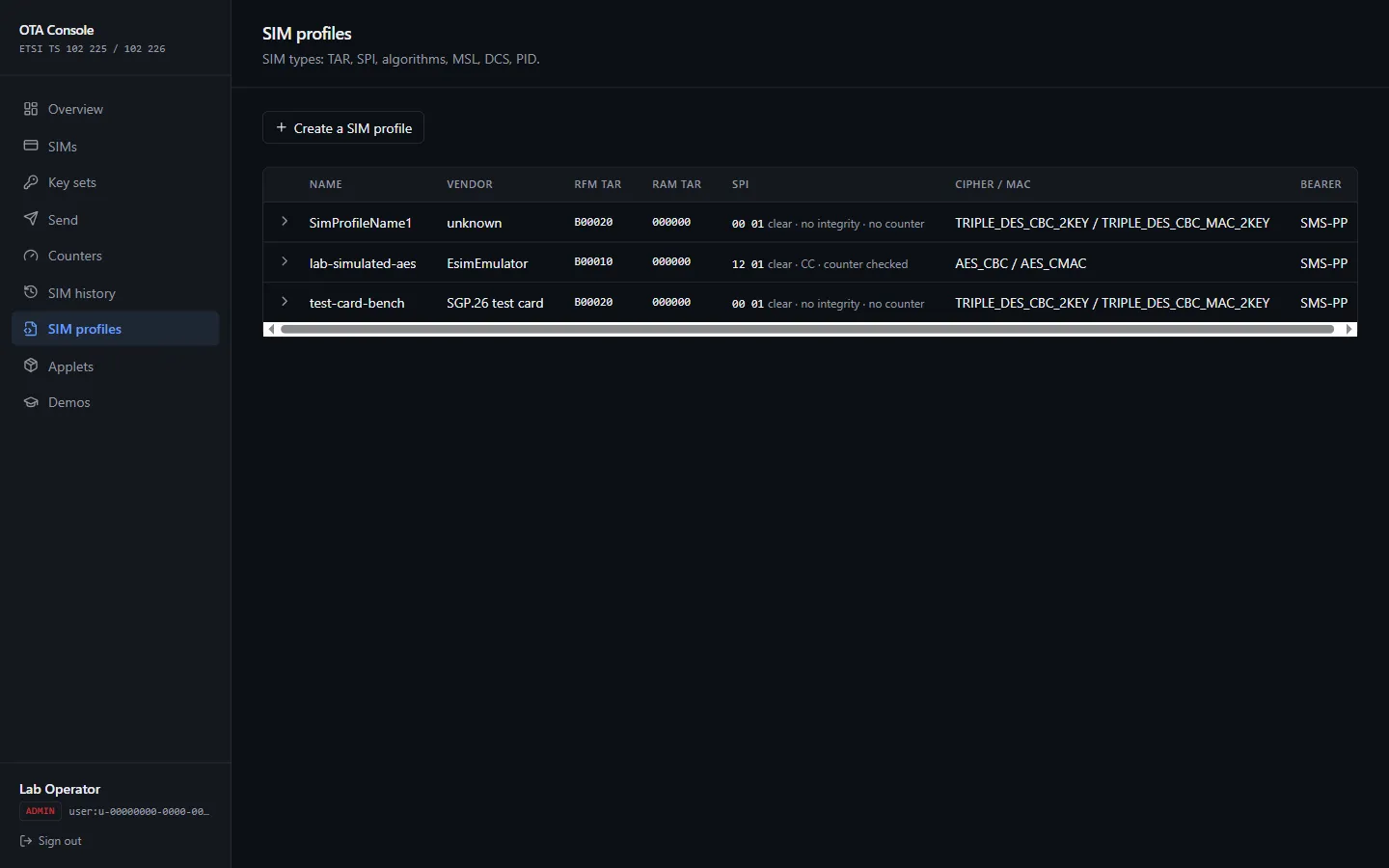Screen dimensions: 1389x868
Task: Click the Lab Operator user name
Action: pos(60,789)
